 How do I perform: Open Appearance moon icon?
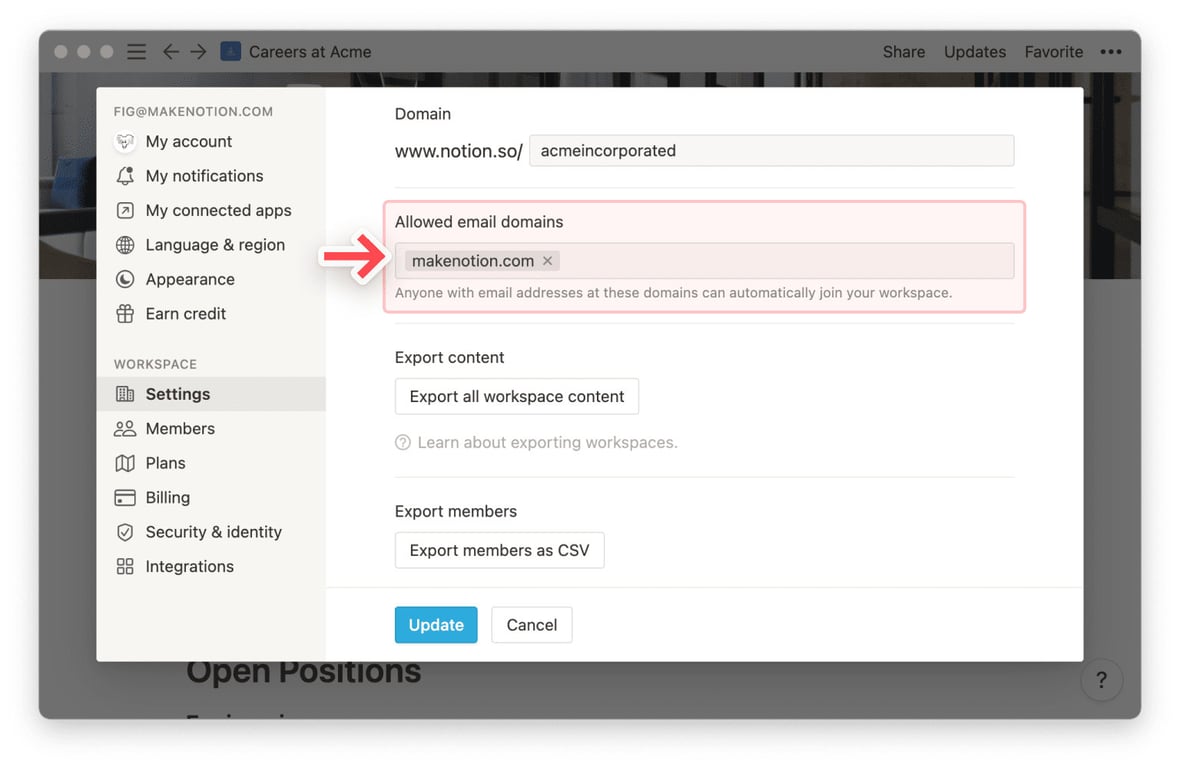(x=125, y=279)
